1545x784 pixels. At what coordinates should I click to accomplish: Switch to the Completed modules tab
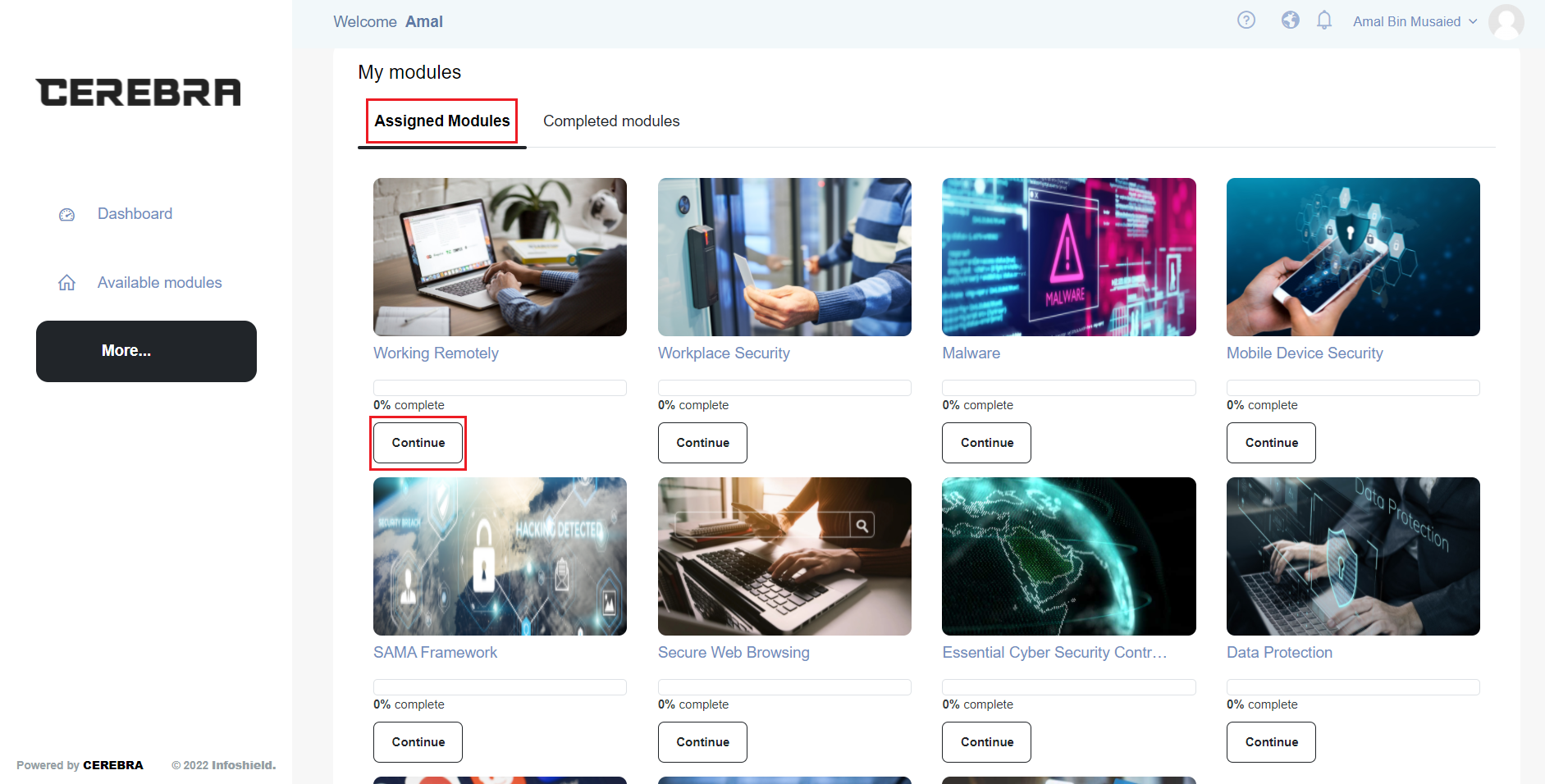tap(611, 121)
